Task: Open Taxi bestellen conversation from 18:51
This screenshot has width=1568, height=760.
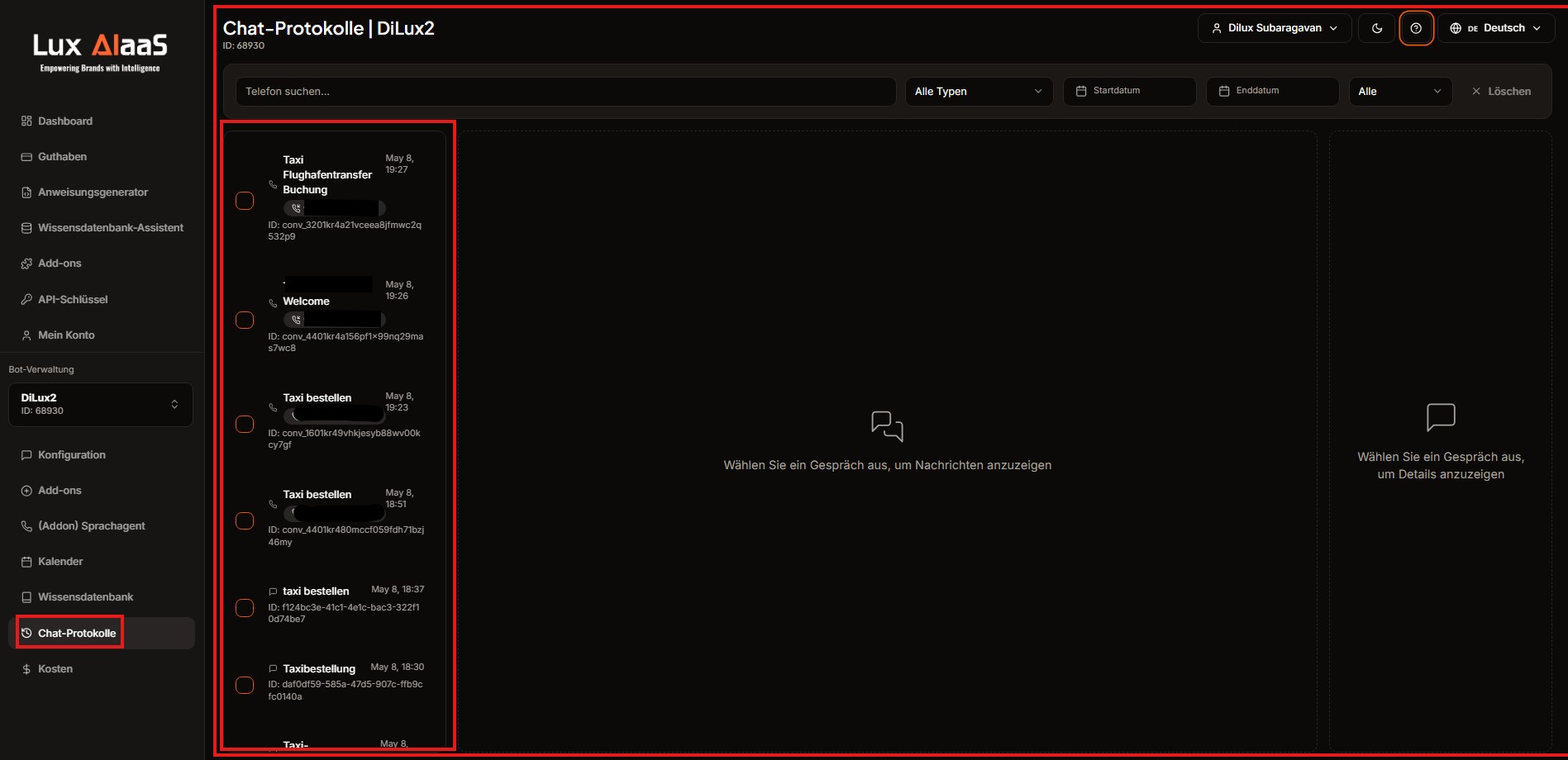Action: pyautogui.click(x=317, y=494)
